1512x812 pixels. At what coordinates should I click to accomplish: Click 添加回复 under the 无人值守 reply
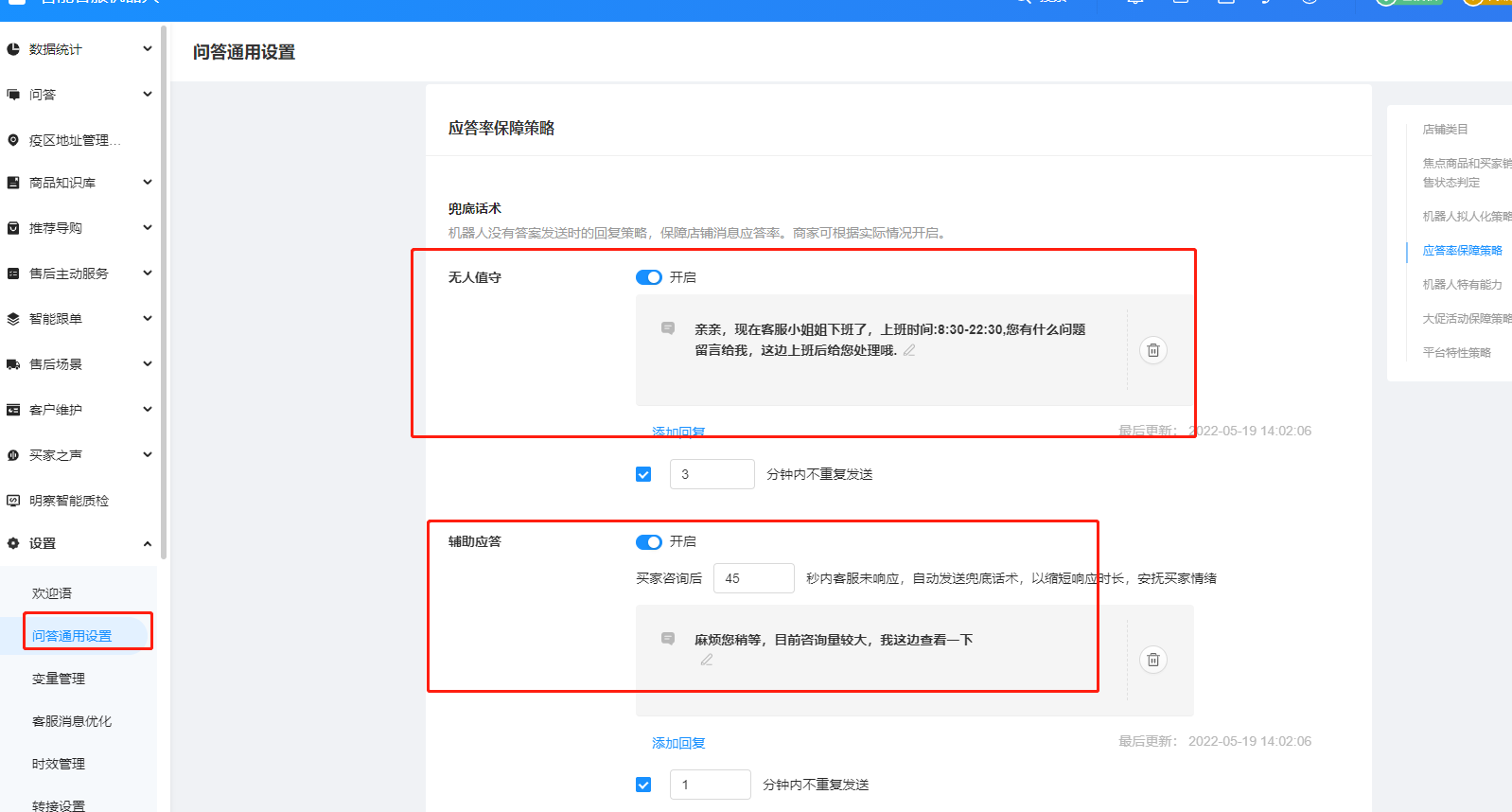pyautogui.click(x=678, y=432)
